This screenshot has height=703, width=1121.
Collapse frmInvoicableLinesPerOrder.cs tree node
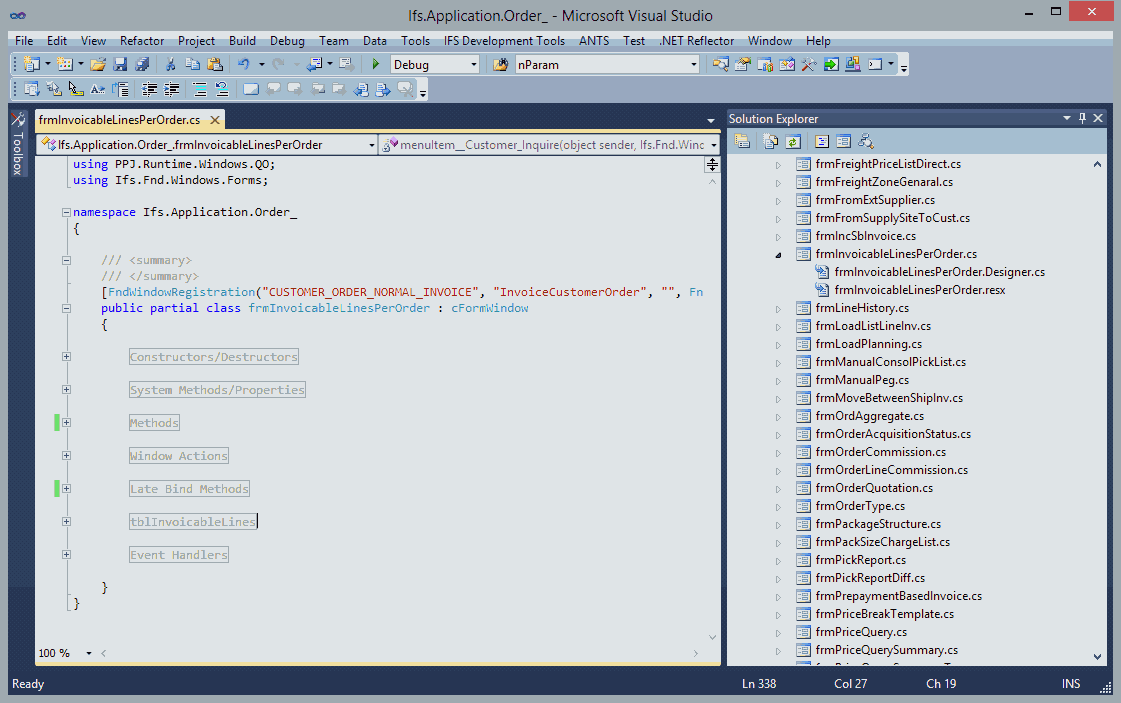click(x=778, y=255)
